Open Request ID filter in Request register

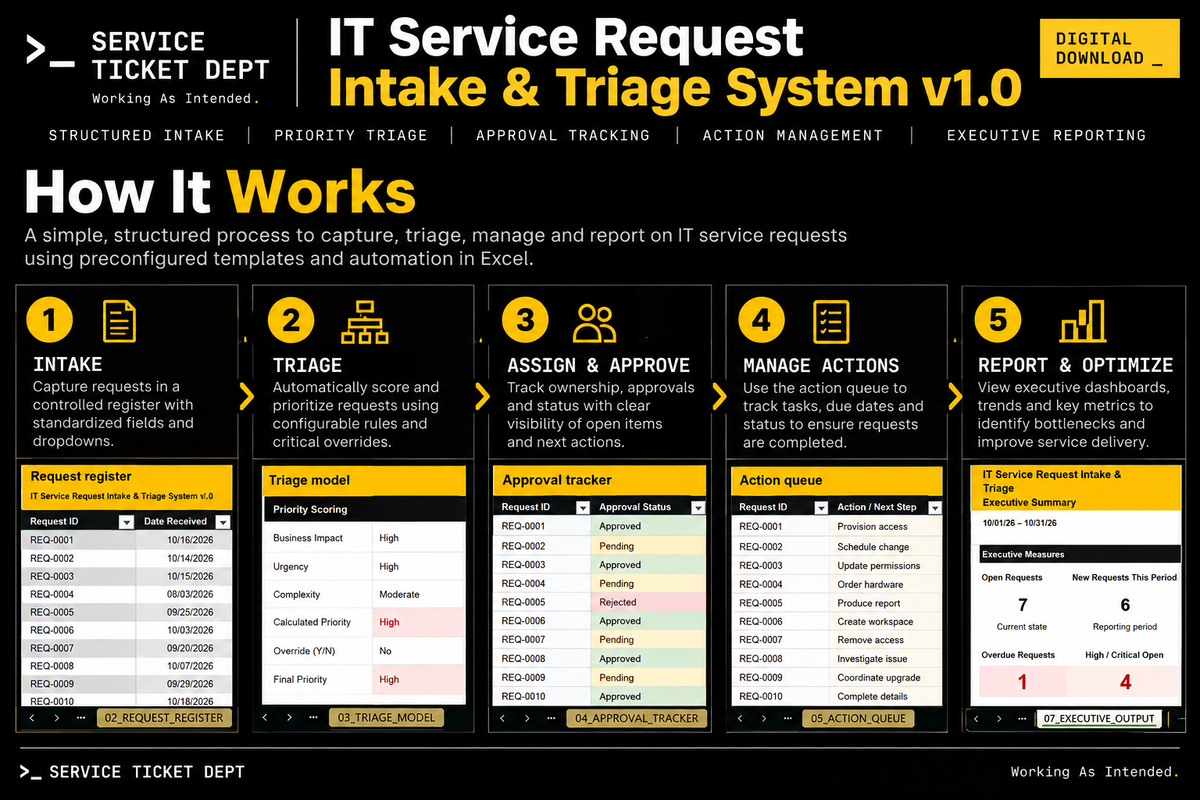[126, 522]
